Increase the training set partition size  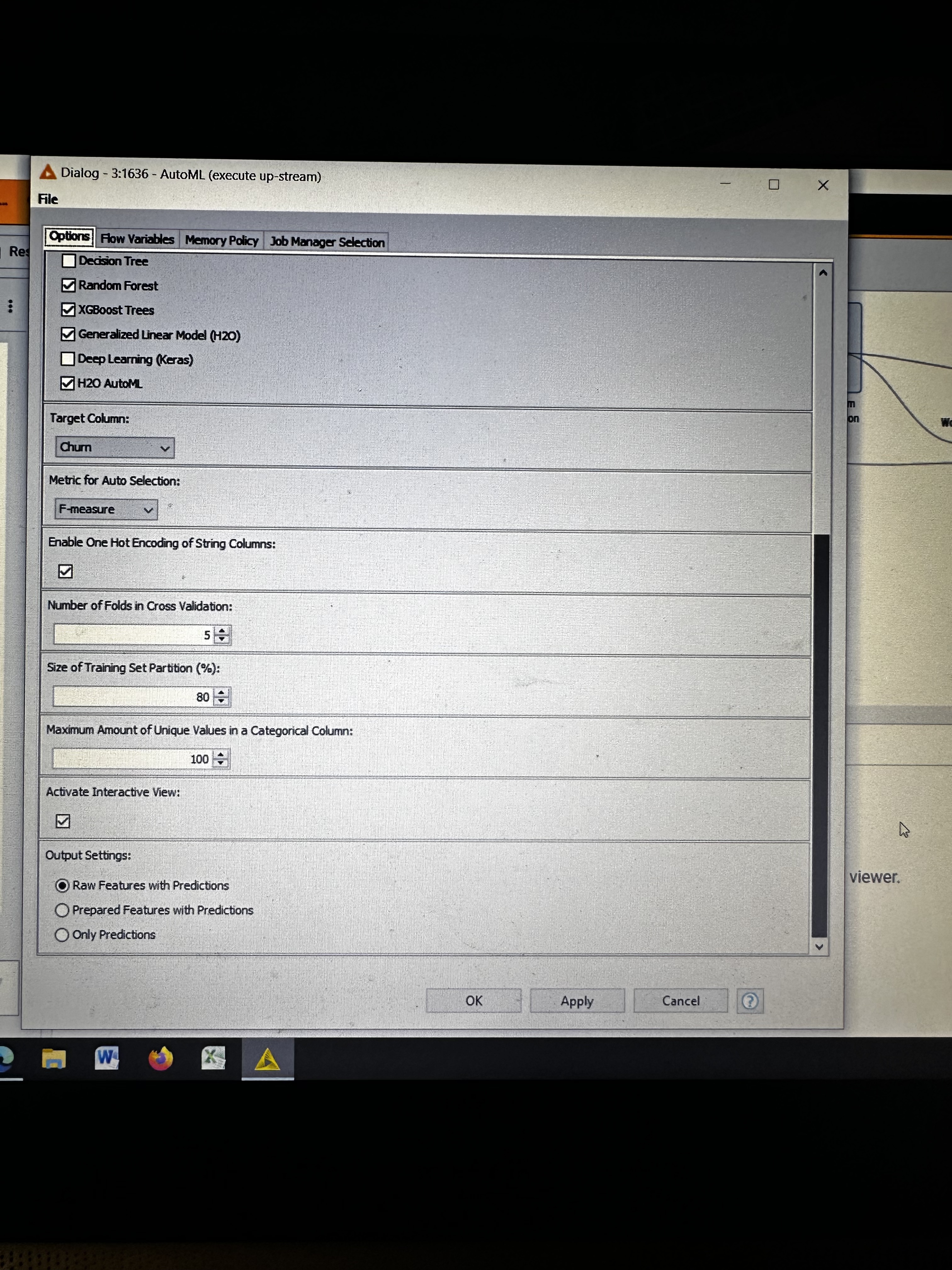(x=222, y=692)
